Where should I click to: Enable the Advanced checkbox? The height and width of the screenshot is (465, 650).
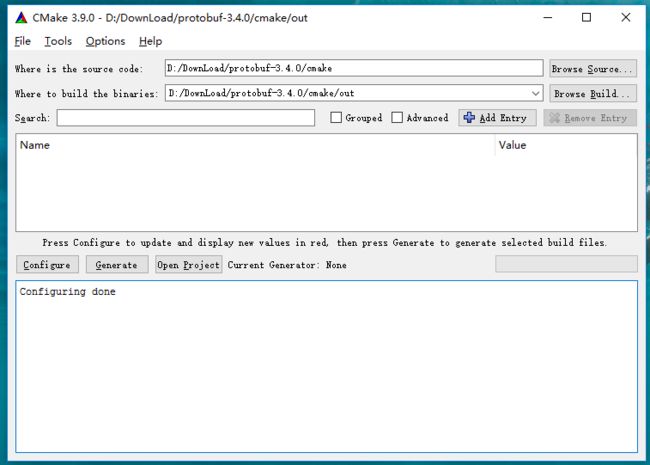pos(397,118)
